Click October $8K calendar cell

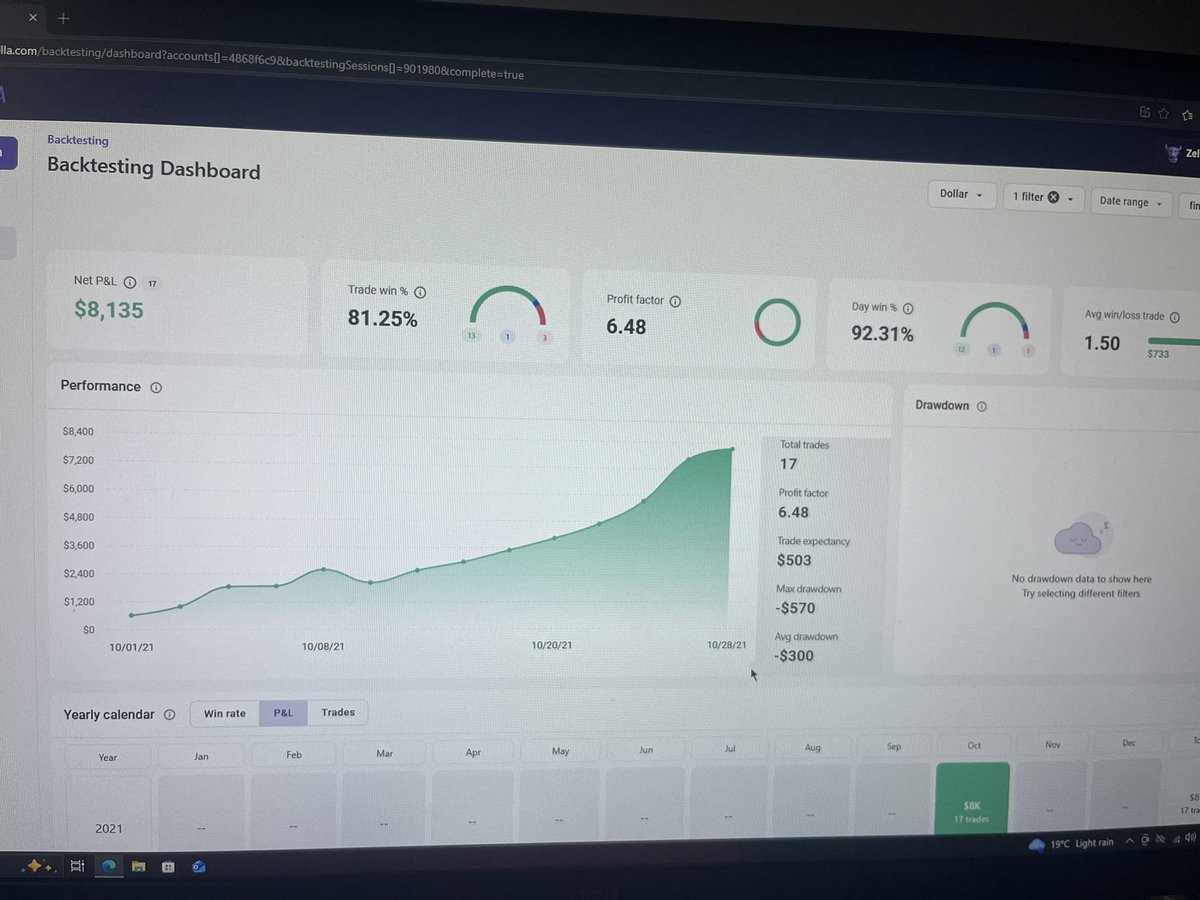(973, 800)
